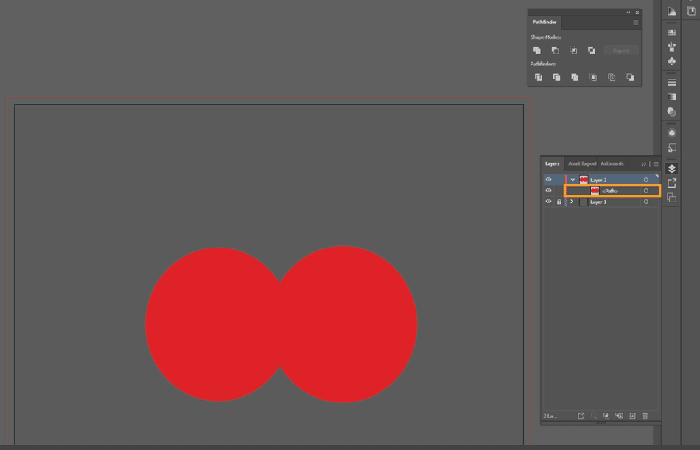
Task: Click the Outline pathfinder icon
Action: coord(612,77)
